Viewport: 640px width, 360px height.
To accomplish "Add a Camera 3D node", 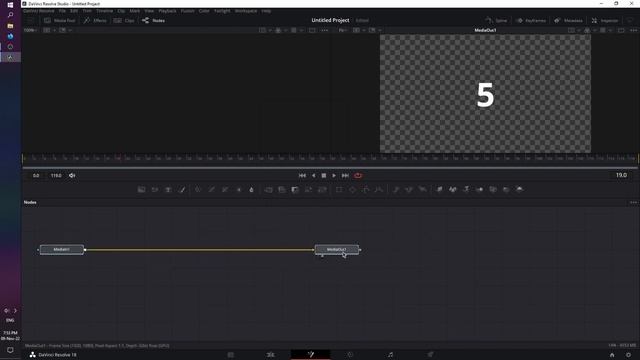I will point(493,189).
